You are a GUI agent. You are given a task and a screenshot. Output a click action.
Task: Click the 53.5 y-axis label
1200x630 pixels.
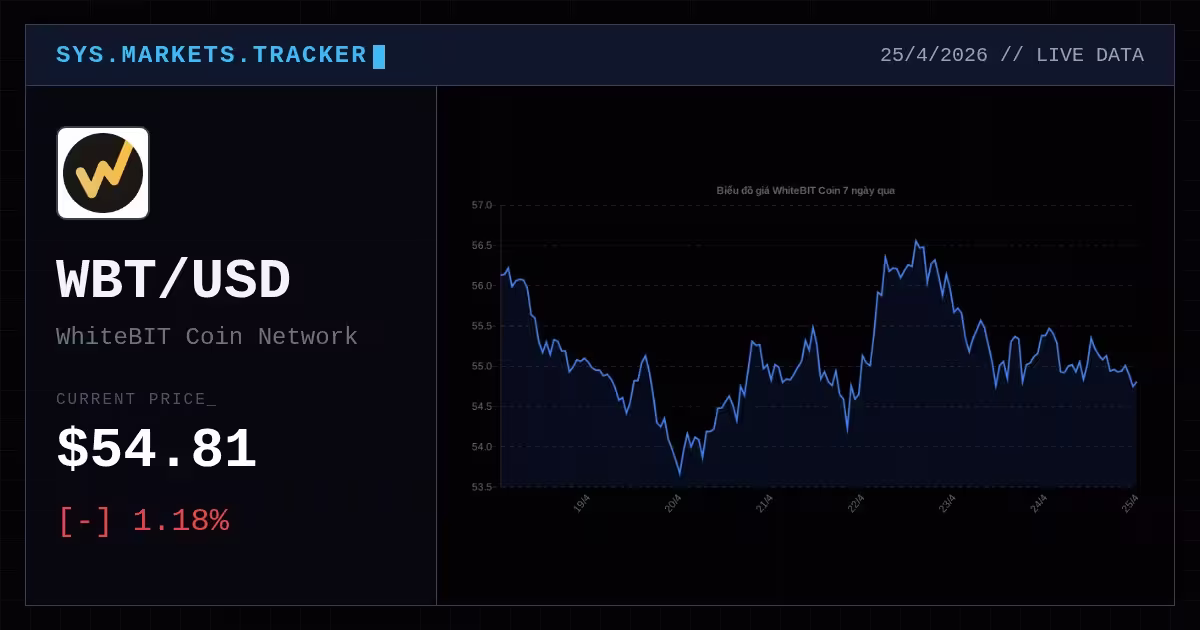pos(482,487)
